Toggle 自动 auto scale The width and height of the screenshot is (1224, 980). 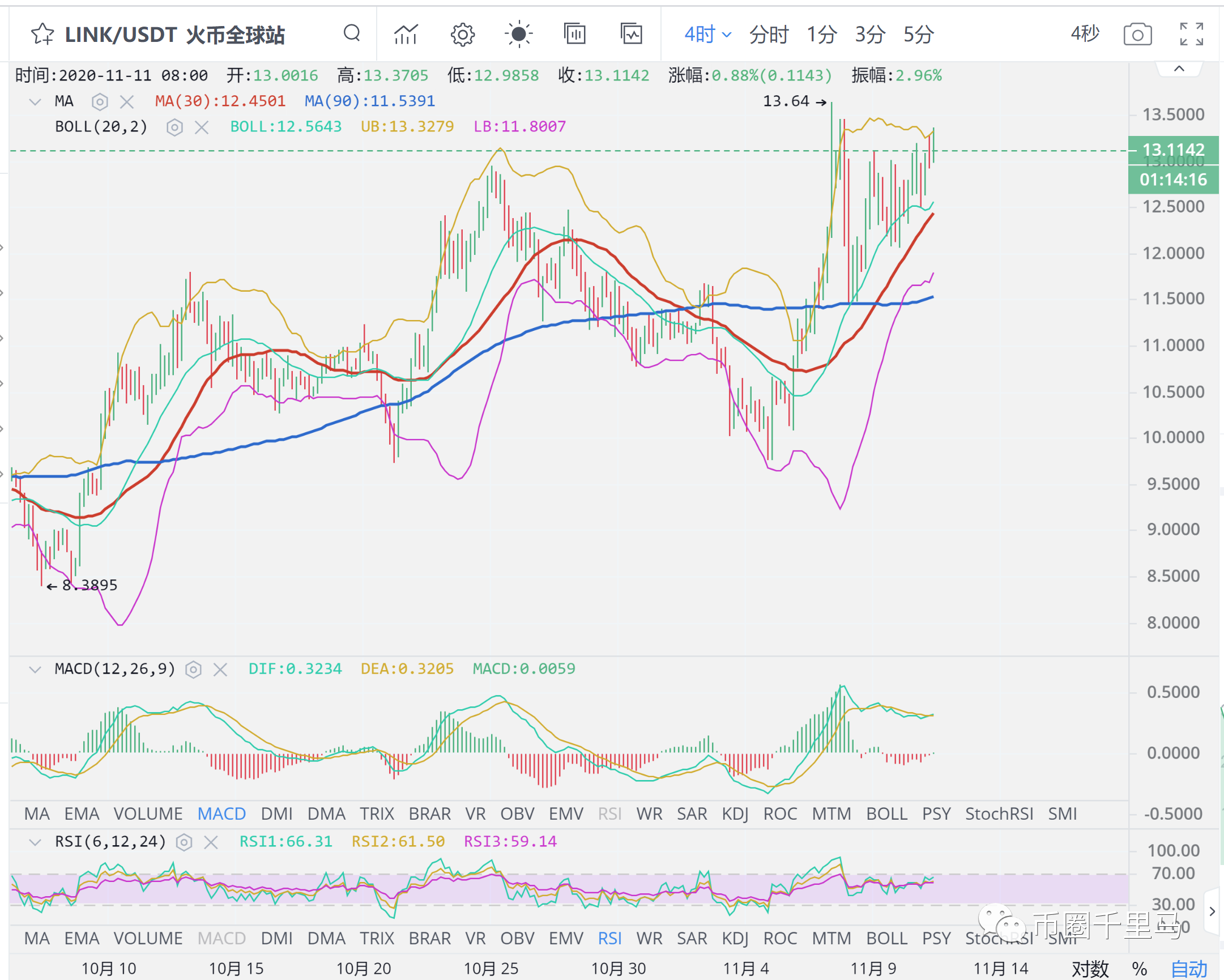click(1189, 969)
